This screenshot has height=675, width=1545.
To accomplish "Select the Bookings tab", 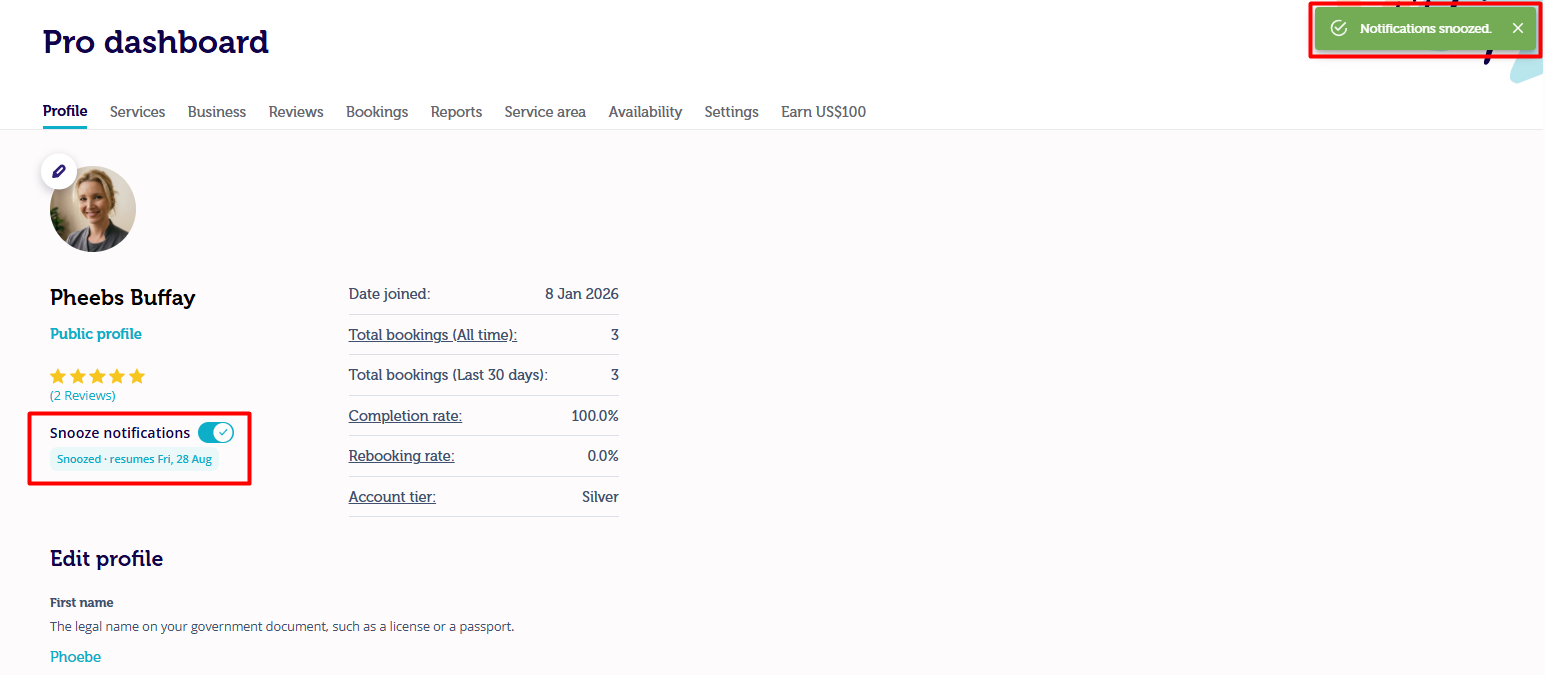I will pyautogui.click(x=377, y=112).
